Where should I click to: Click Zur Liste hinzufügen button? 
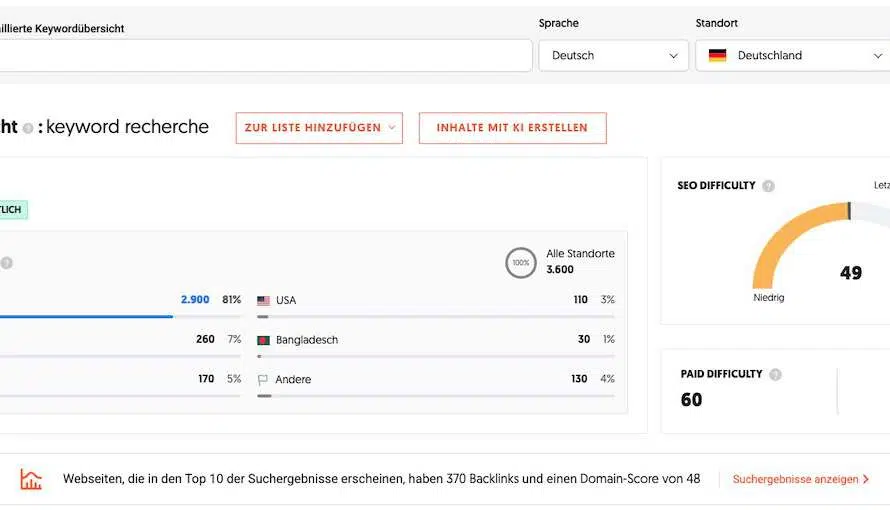[x=319, y=128]
